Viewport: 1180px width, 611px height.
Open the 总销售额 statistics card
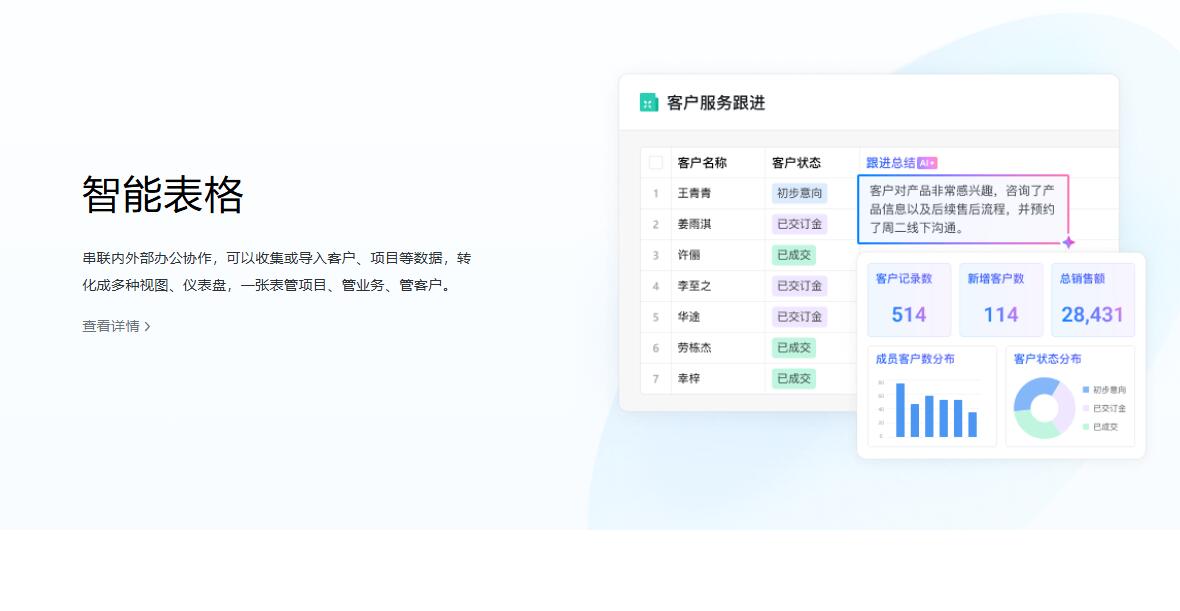pos(1091,298)
